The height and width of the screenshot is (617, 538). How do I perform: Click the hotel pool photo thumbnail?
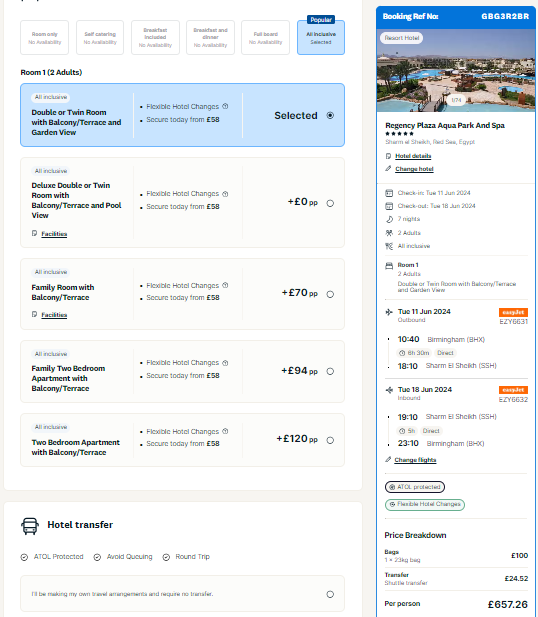tap(456, 70)
